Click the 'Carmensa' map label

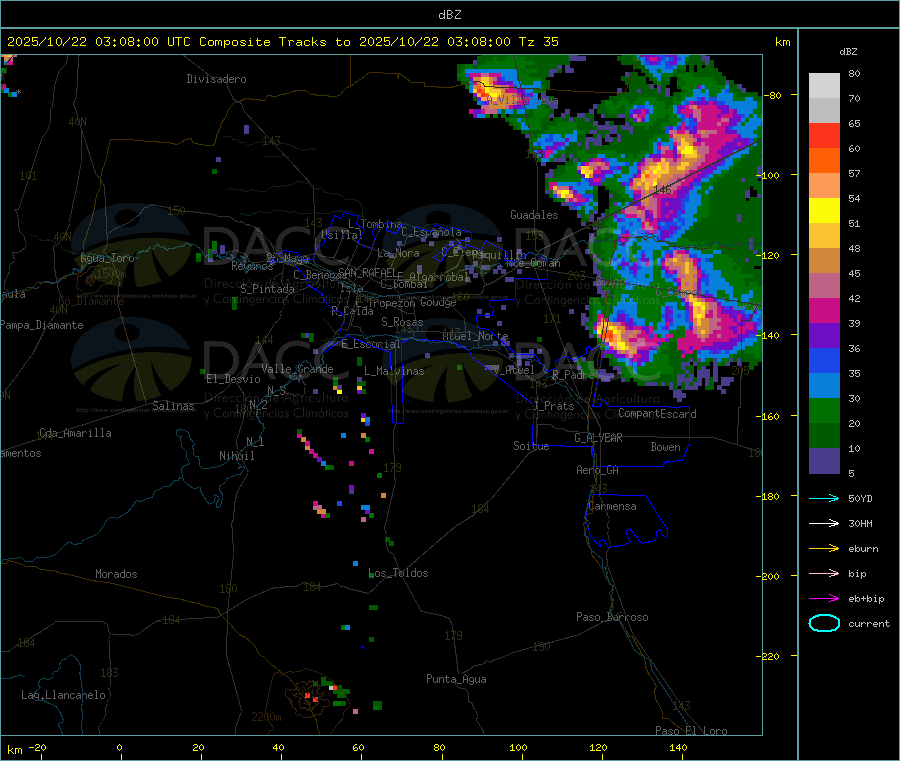612,506
